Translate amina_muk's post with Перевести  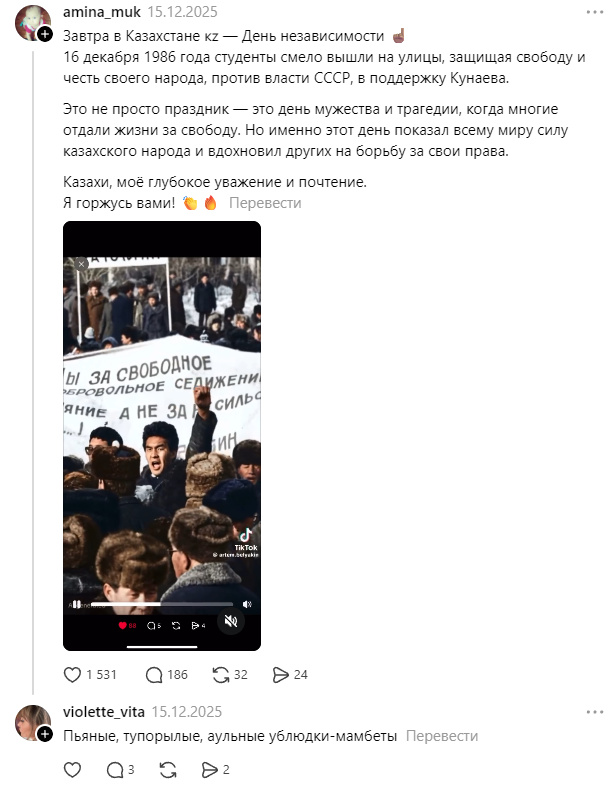(x=265, y=203)
